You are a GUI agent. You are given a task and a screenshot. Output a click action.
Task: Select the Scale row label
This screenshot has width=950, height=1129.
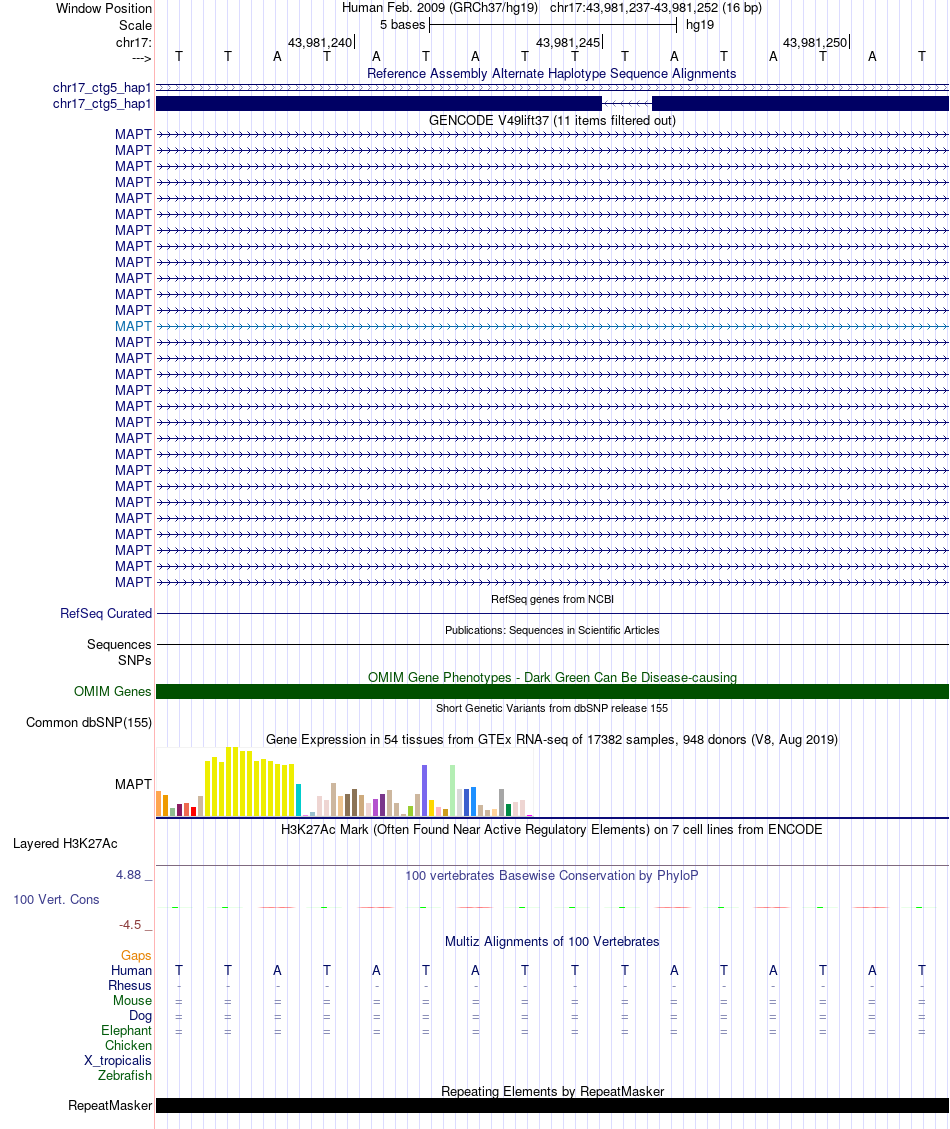[x=135, y=25]
